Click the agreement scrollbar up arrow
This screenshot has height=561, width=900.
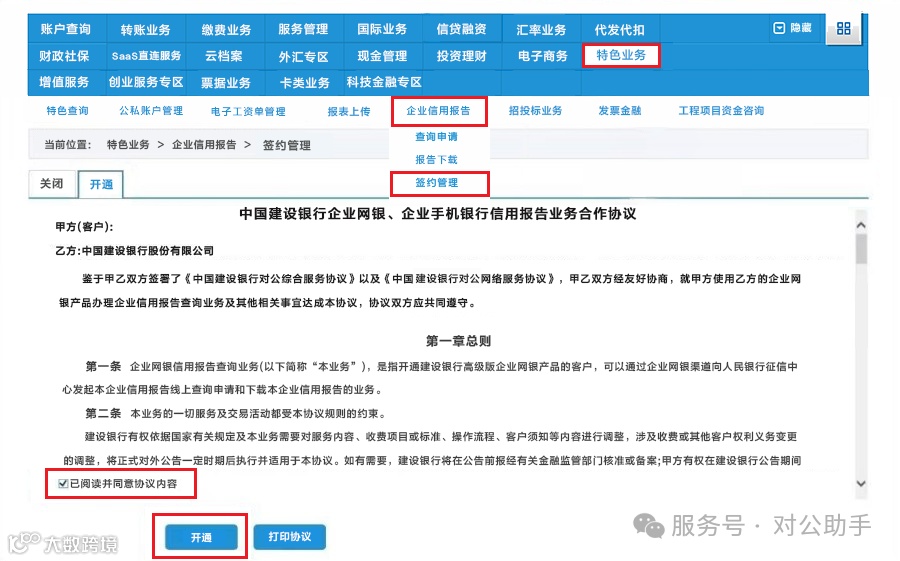(860, 226)
